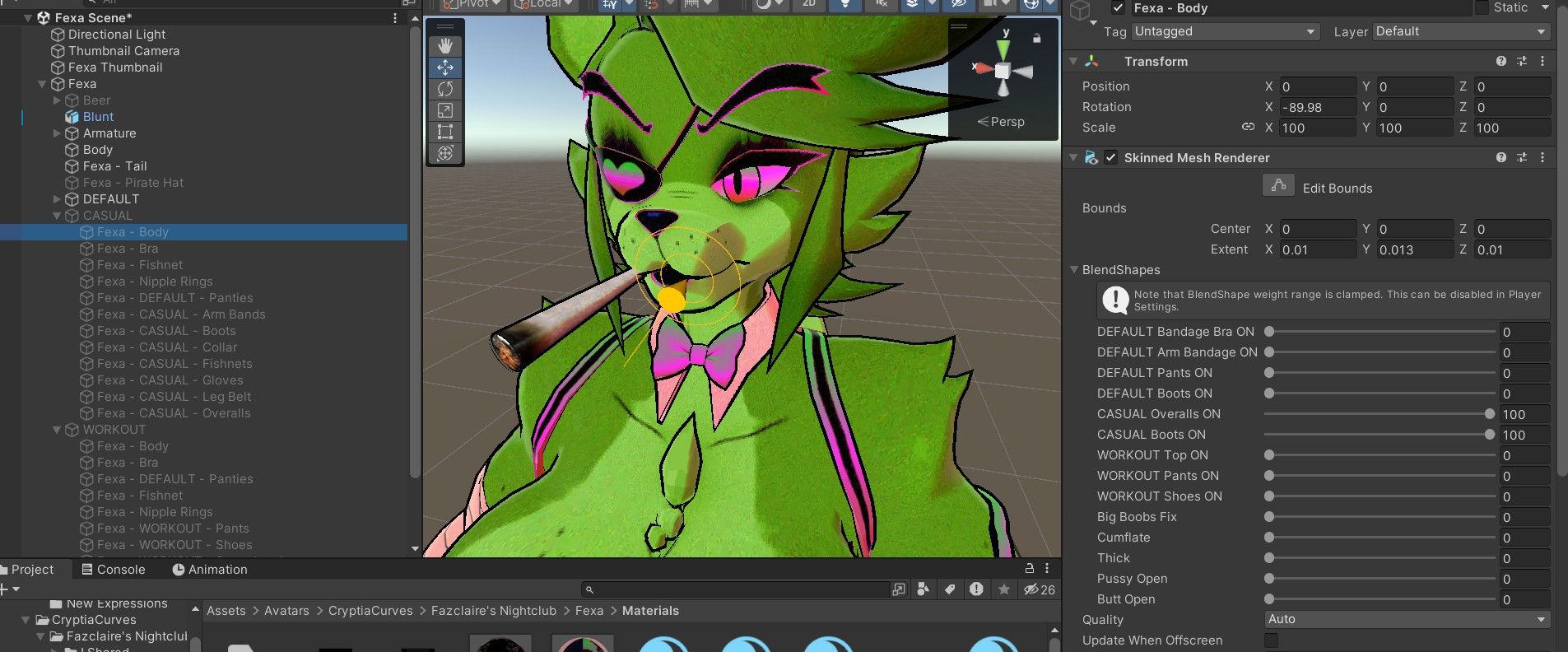
Task: Open Skinned Mesh Renderer help reference
Action: (1501, 158)
